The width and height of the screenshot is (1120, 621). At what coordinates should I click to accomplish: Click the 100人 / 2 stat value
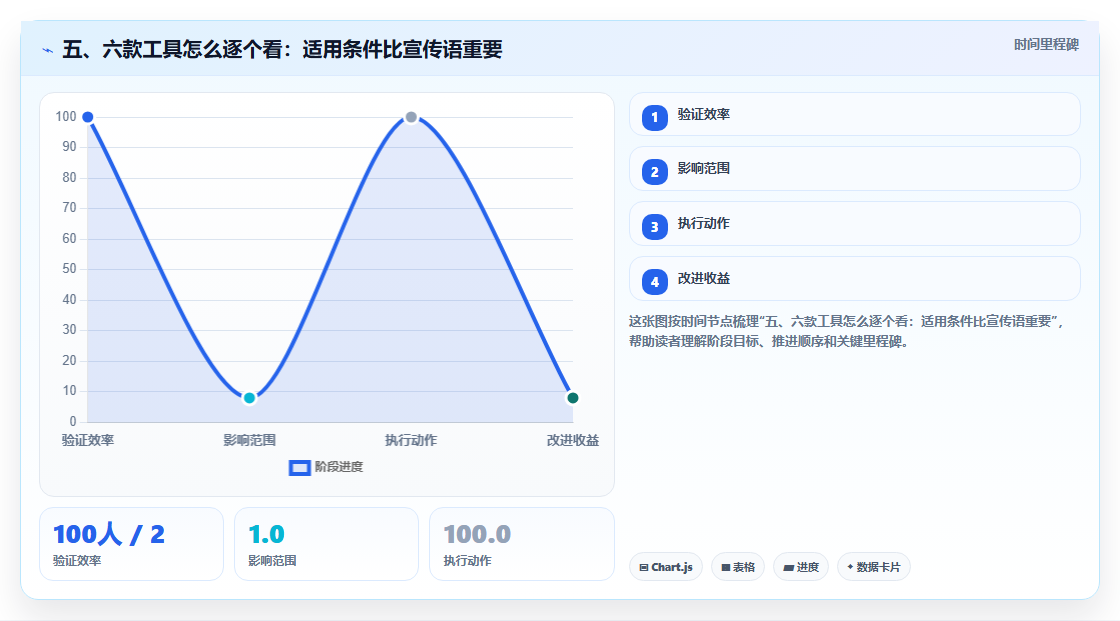coord(109,535)
